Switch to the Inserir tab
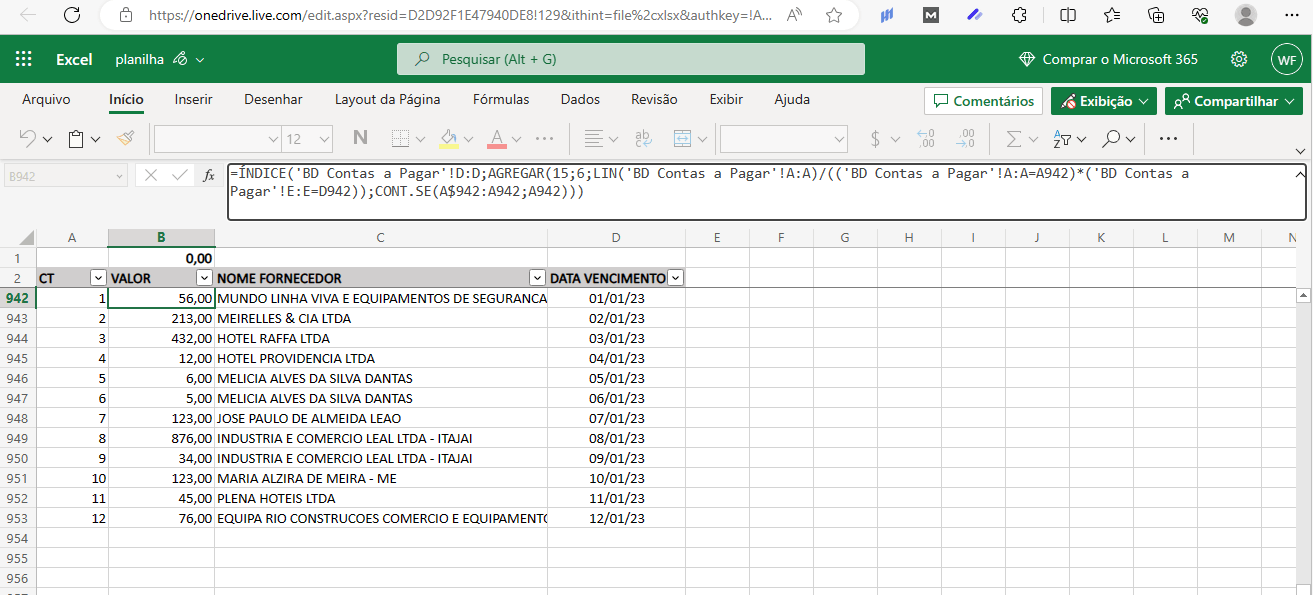 tap(193, 99)
